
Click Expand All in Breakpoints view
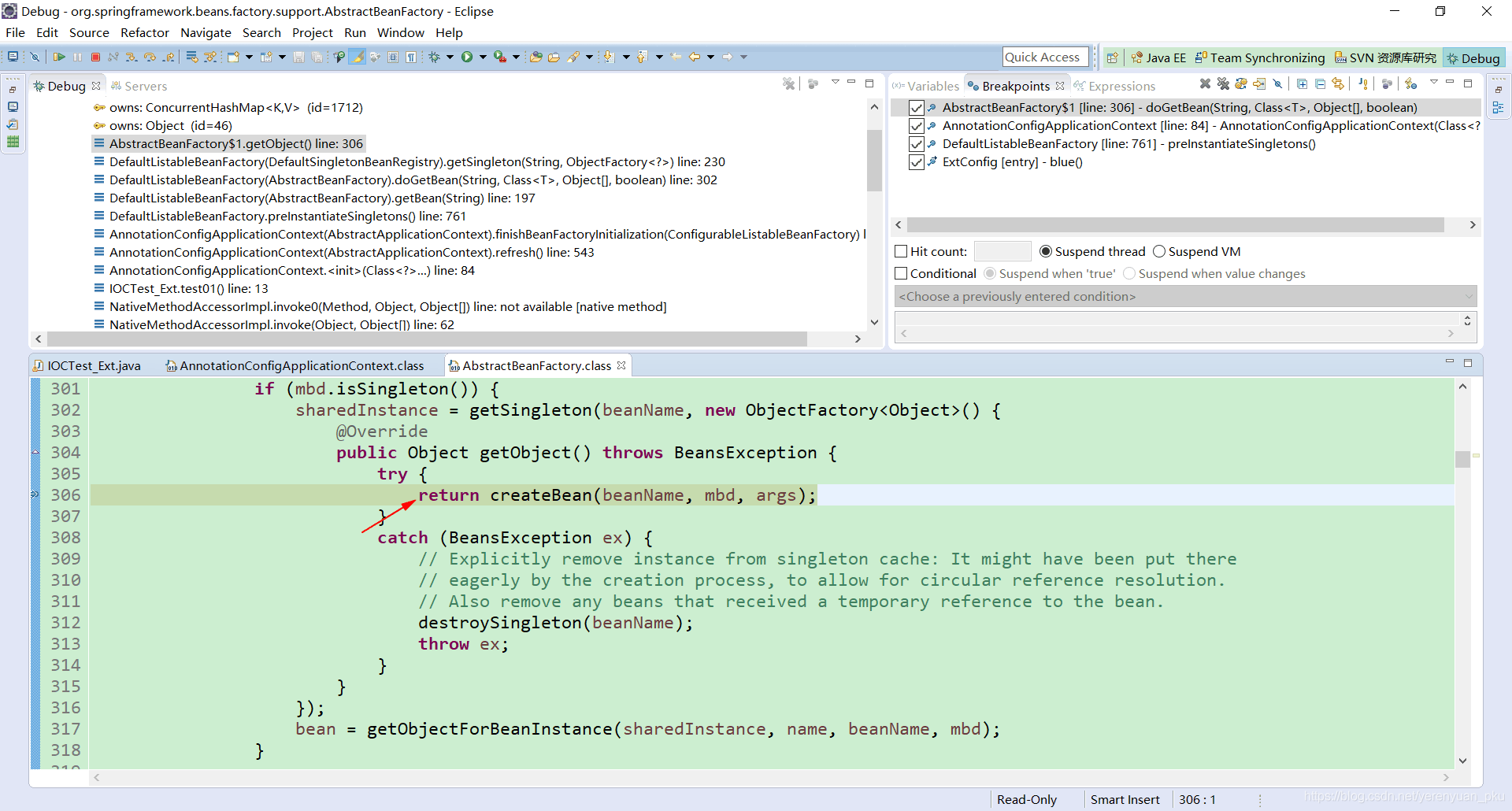1302,83
